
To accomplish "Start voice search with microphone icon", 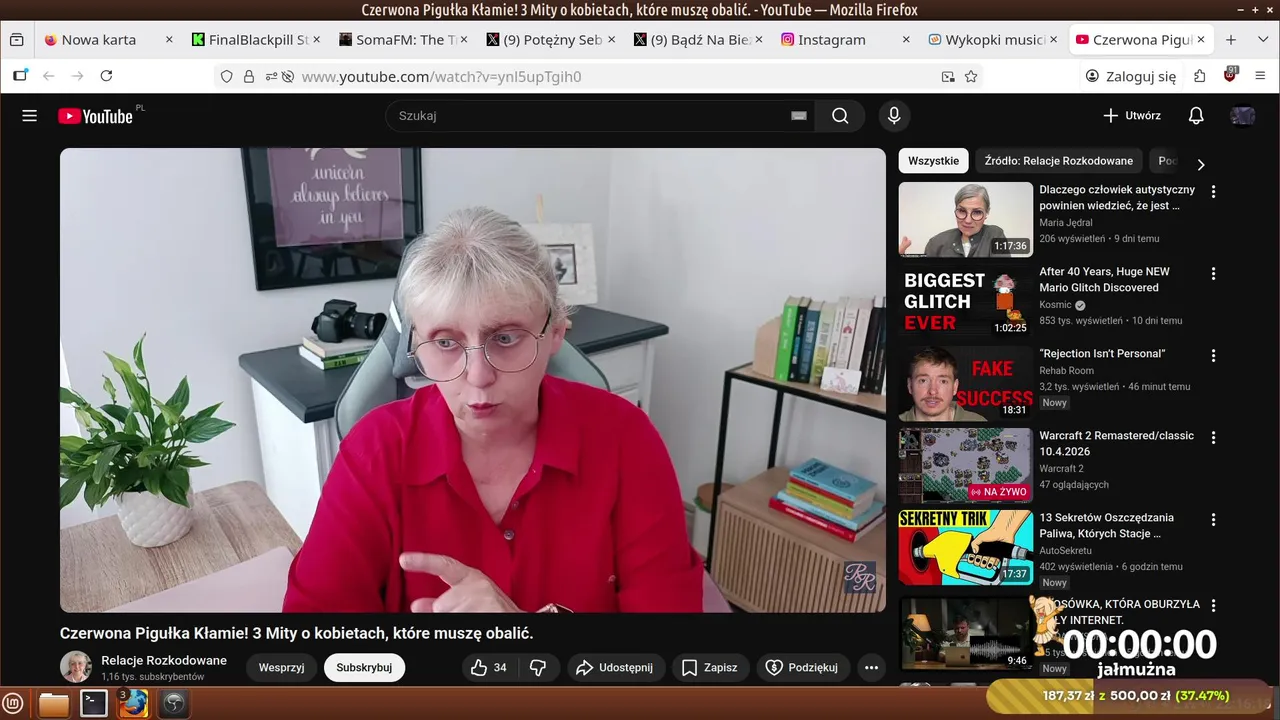I will click(894, 116).
